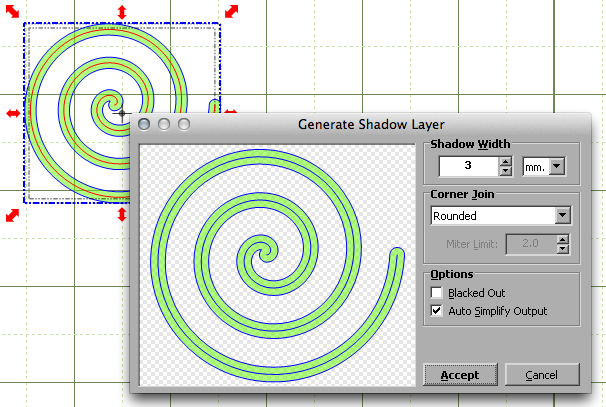Screen dimensions: 606x407
Task: Increase Miter Limit with up arrow
Action: pos(563,239)
